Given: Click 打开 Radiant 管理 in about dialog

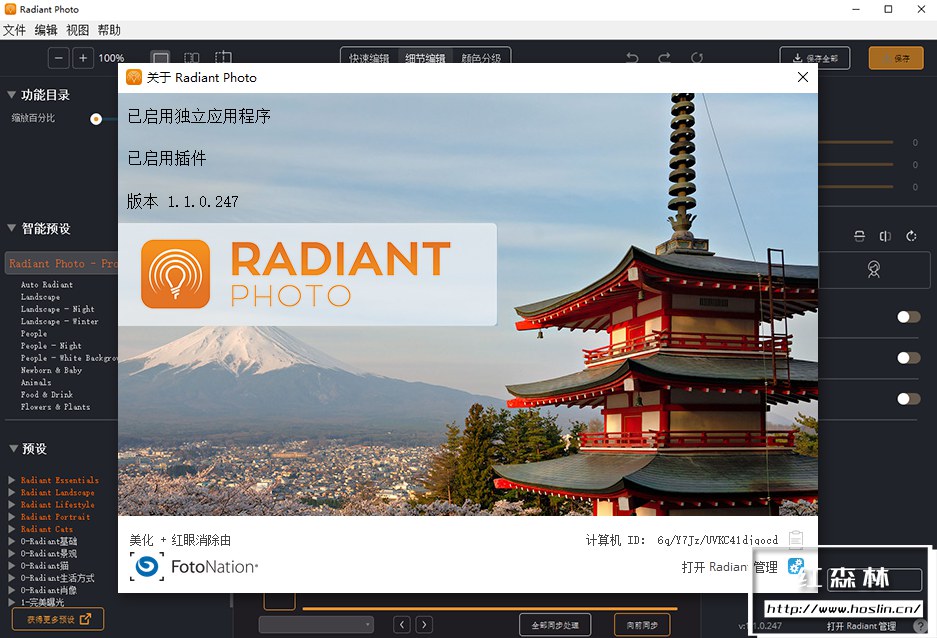Looking at the screenshot, I should coord(729,567).
